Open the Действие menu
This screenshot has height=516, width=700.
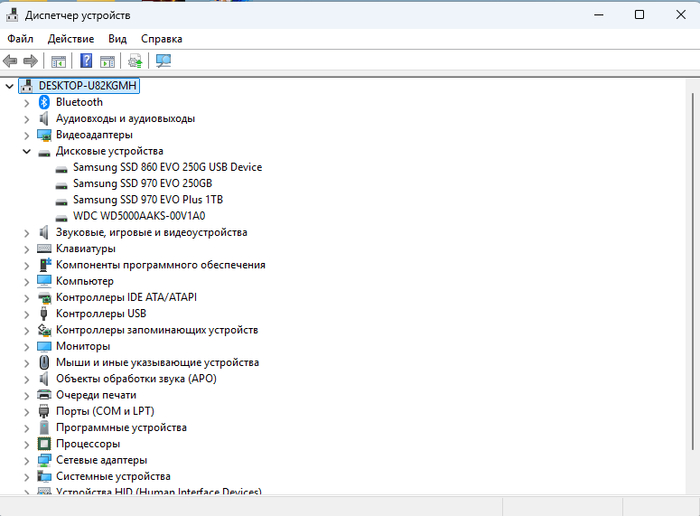click(x=71, y=39)
